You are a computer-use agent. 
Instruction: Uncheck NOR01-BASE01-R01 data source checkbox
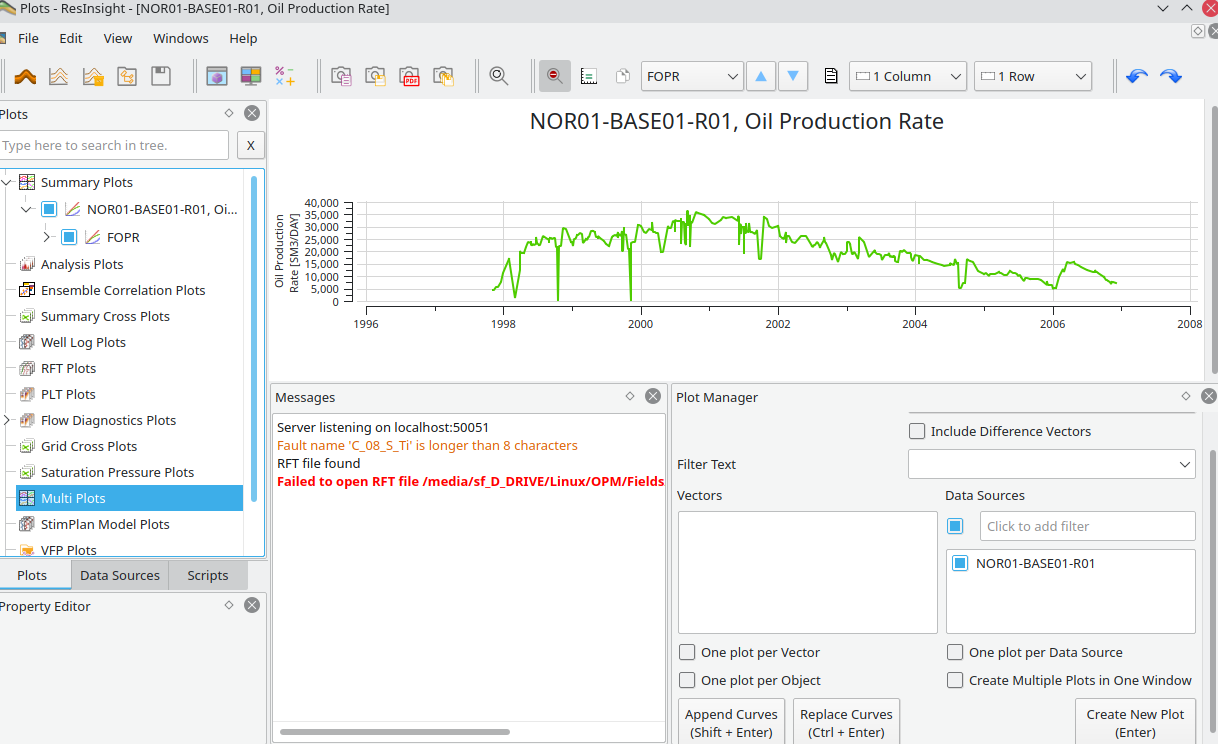[x=960, y=563]
